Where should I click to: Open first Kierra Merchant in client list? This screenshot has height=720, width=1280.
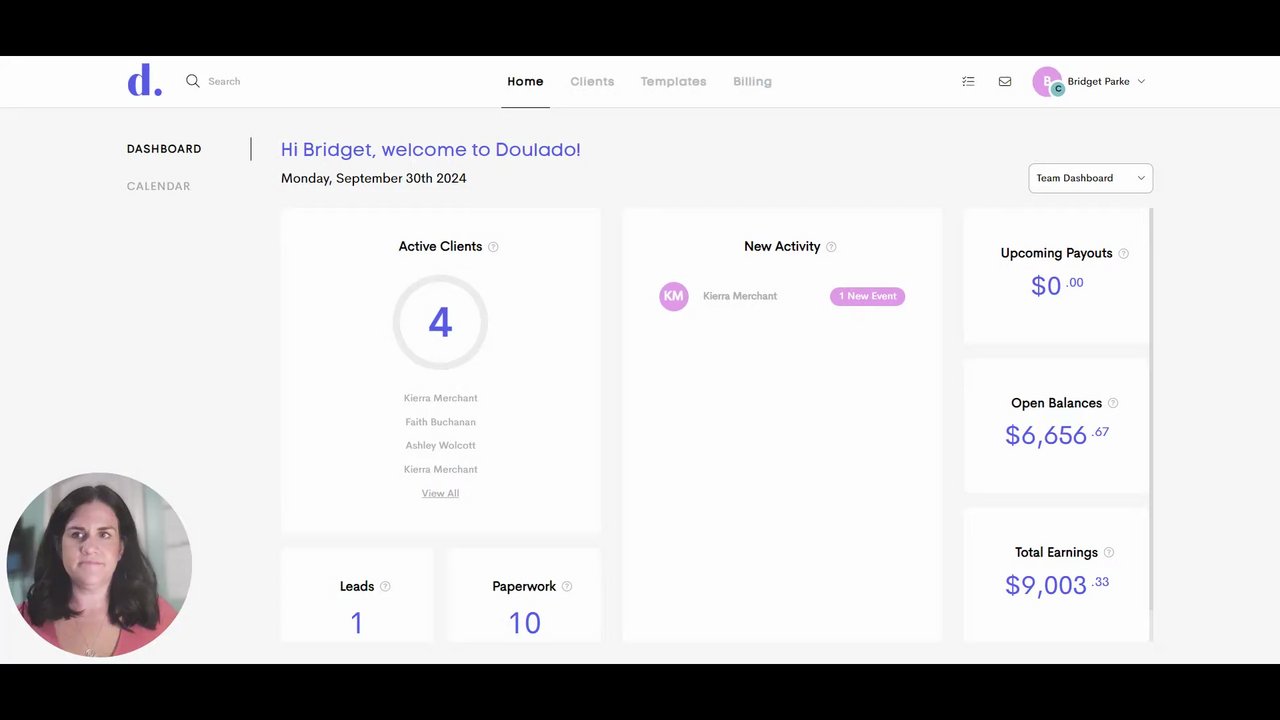pos(440,398)
